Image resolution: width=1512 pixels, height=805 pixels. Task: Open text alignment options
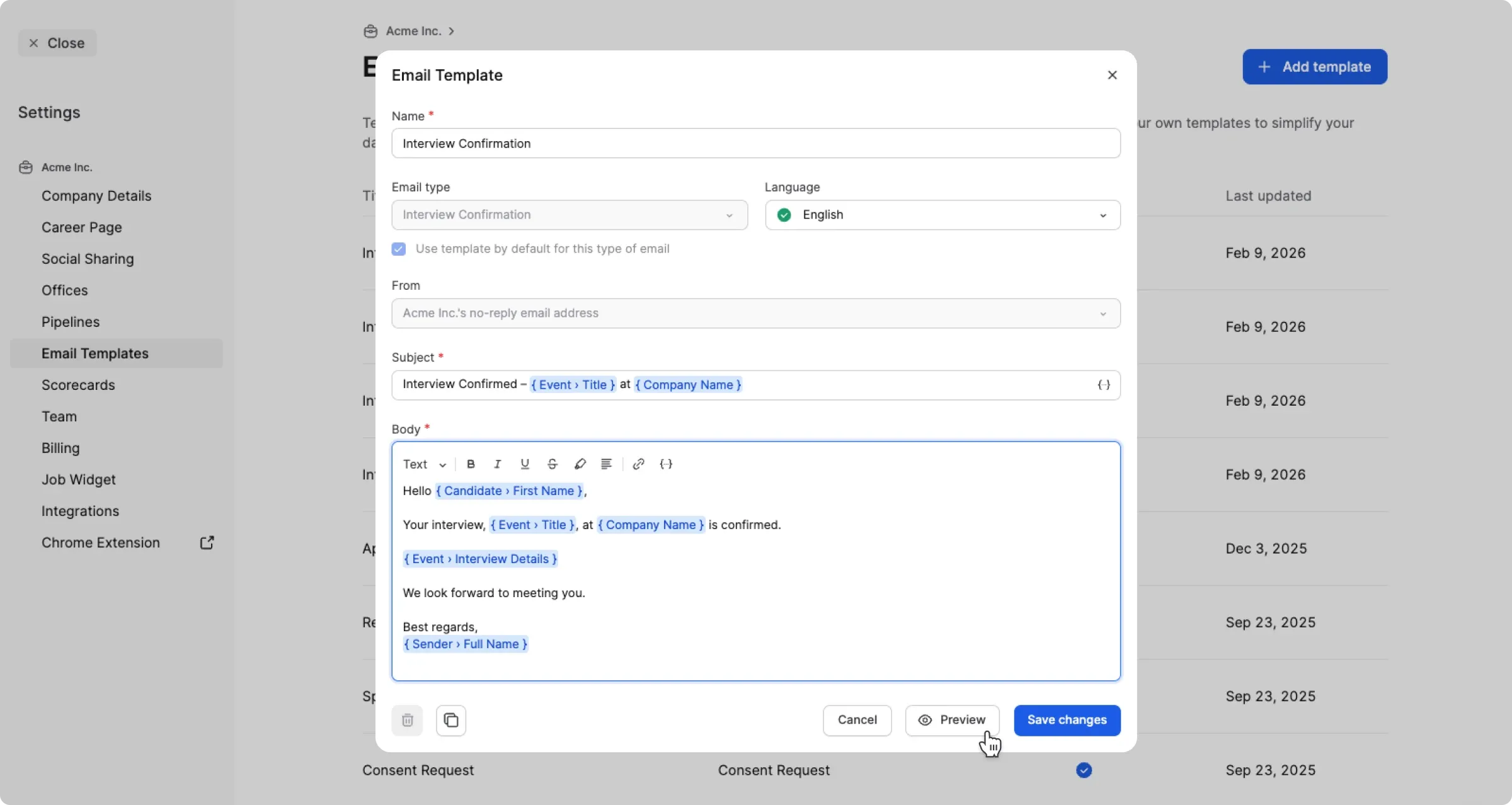coord(606,464)
